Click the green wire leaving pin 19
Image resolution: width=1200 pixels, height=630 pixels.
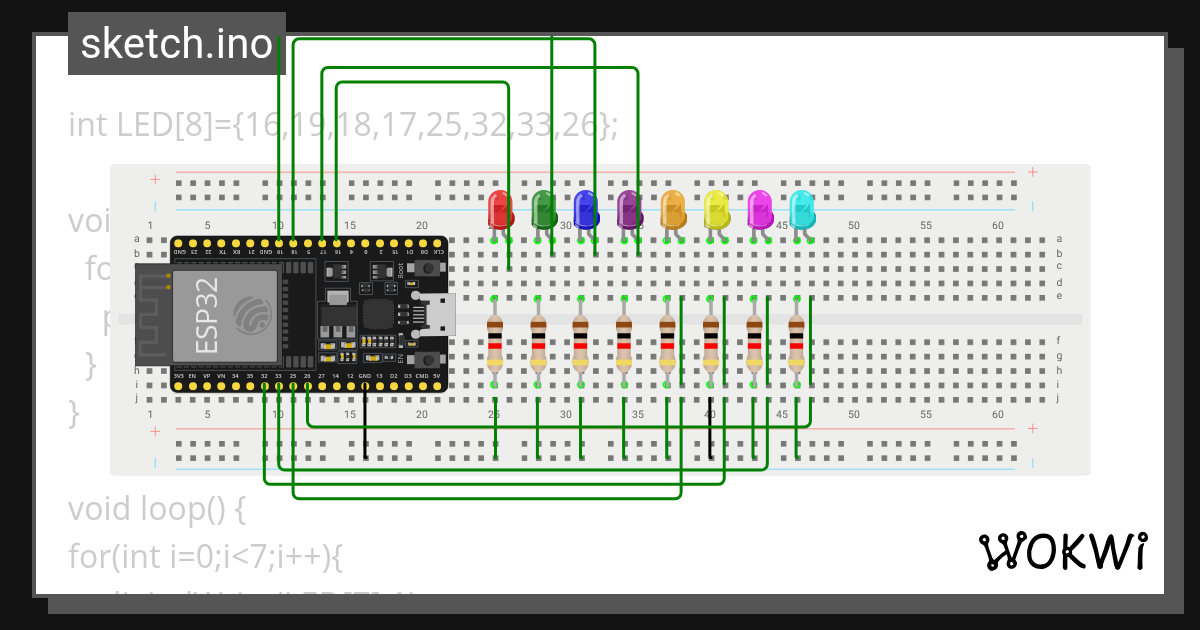coord(279,150)
